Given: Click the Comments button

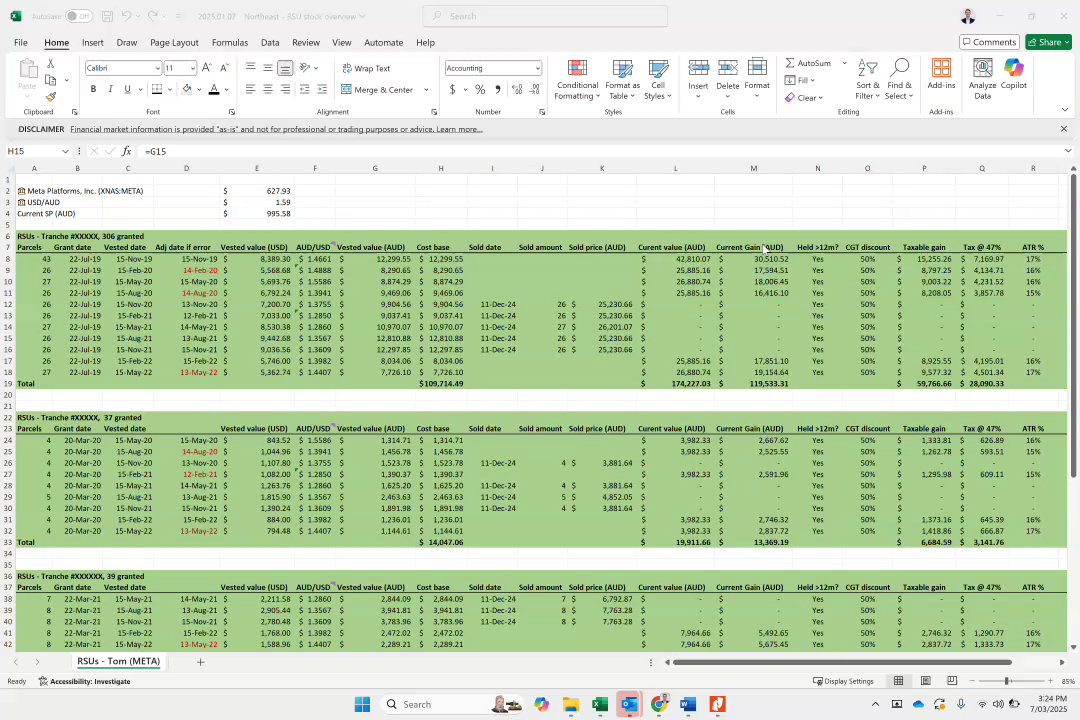Looking at the screenshot, I should 989,42.
